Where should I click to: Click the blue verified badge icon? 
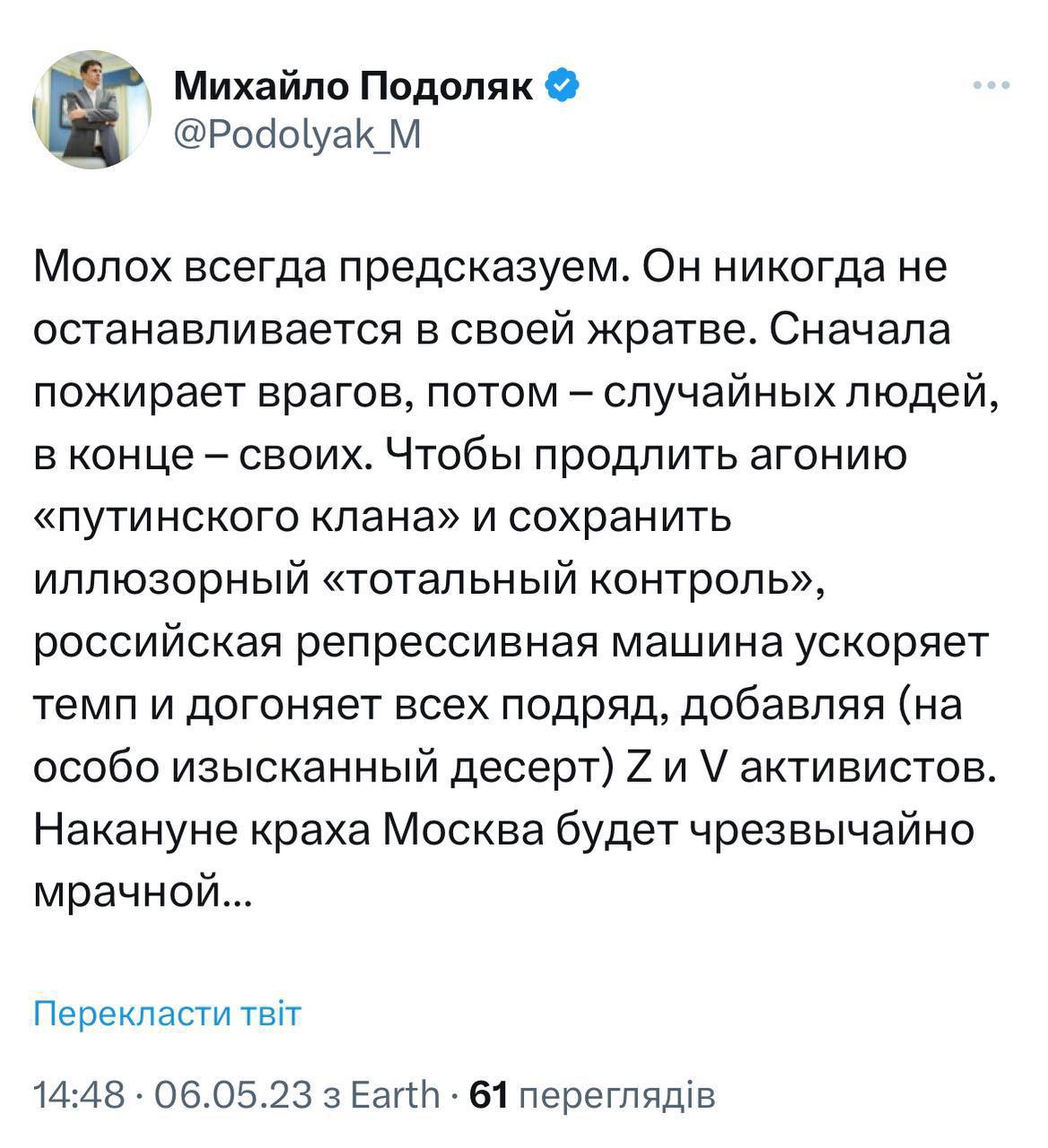point(564,87)
